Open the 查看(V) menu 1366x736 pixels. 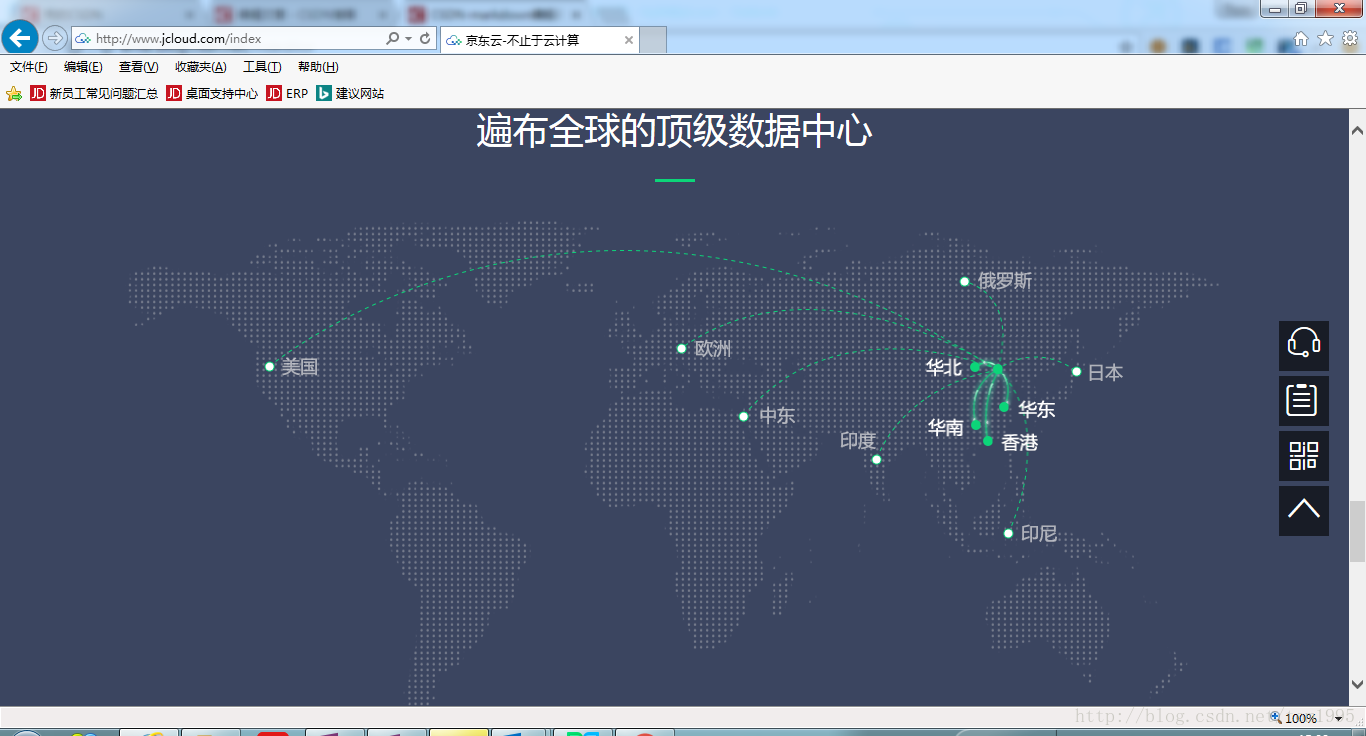138,67
